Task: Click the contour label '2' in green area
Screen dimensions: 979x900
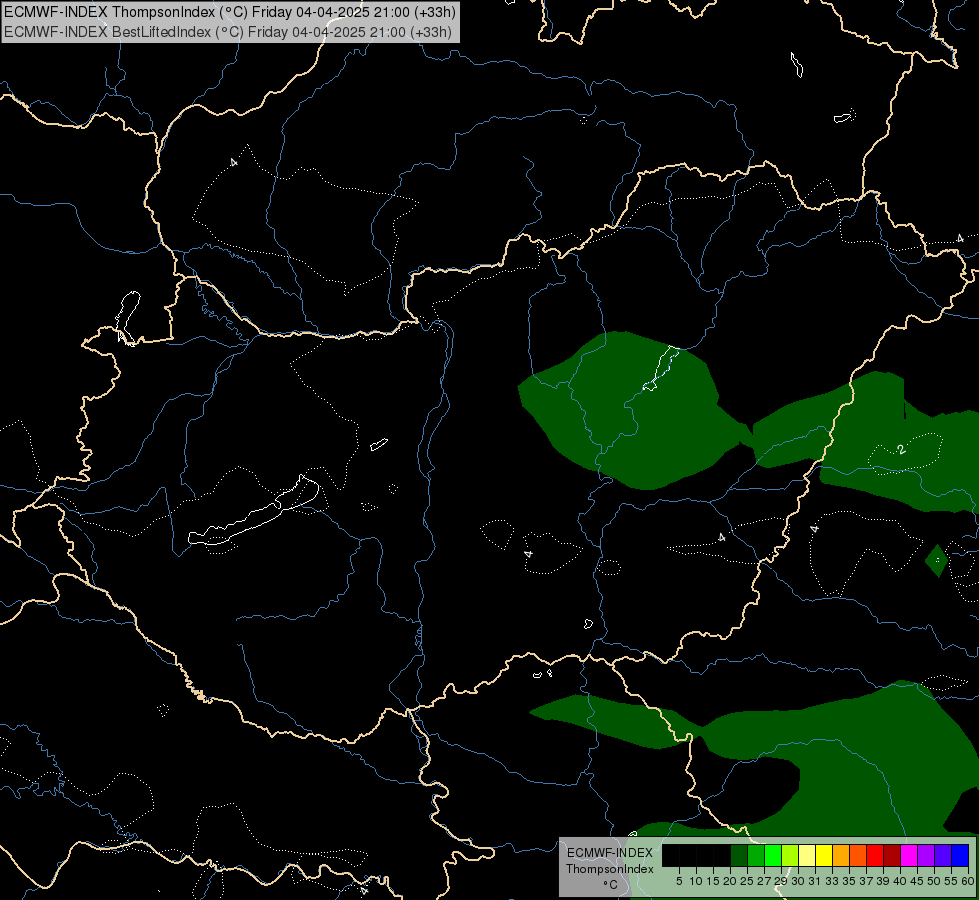Action: (x=900, y=449)
